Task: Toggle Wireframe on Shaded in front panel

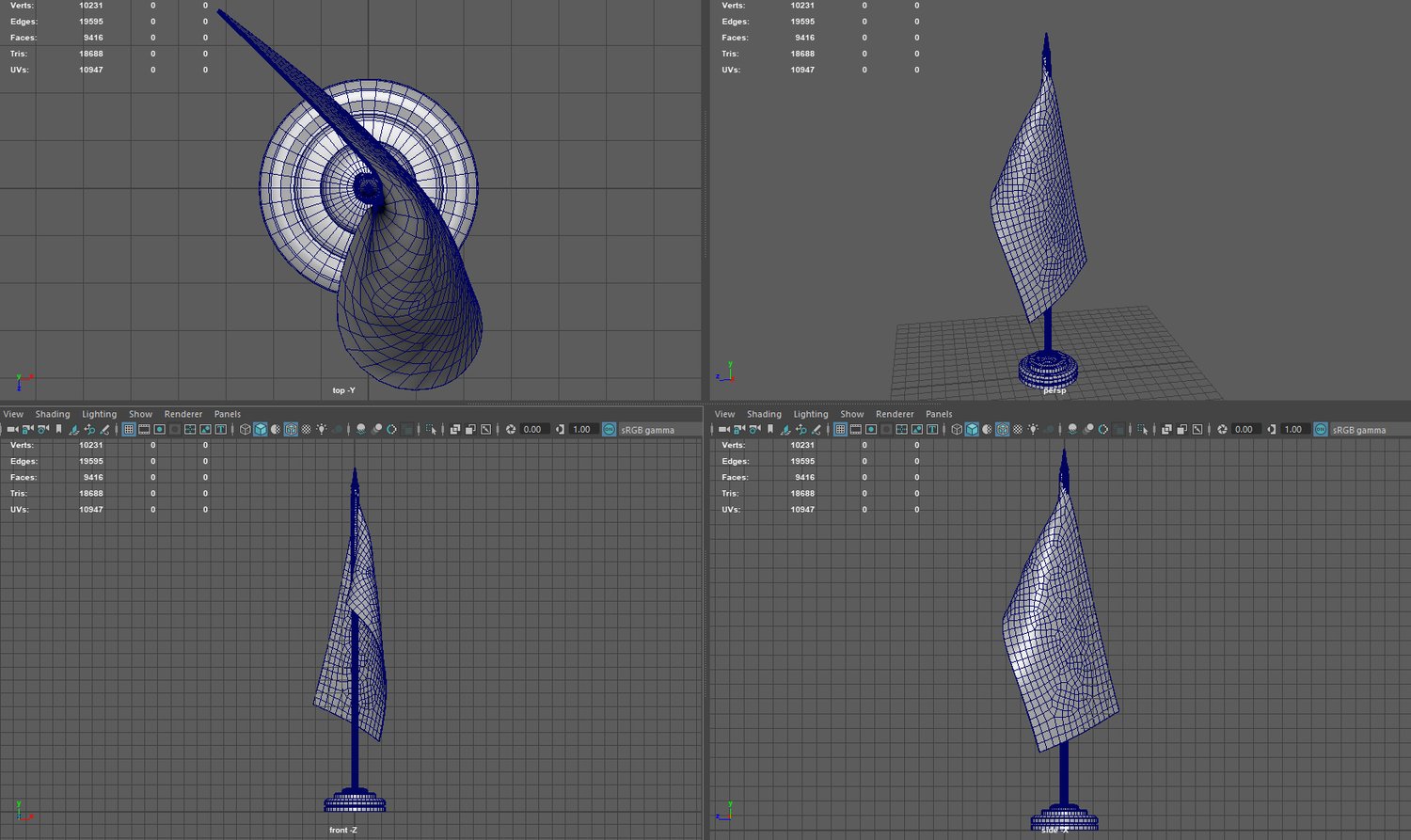Action: 291,430
